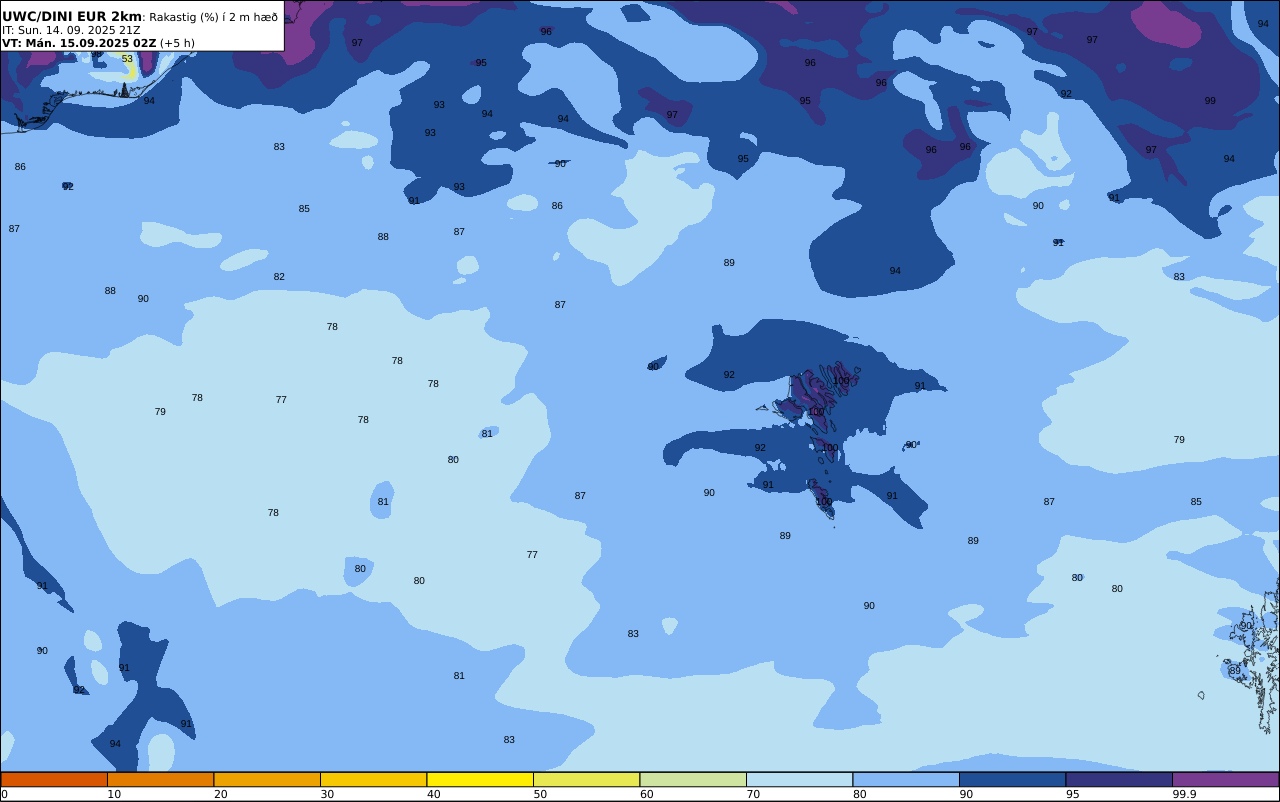Image resolution: width=1280 pixels, height=802 pixels.
Task: Click the colorbar tick label "20"
Action: [220, 794]
